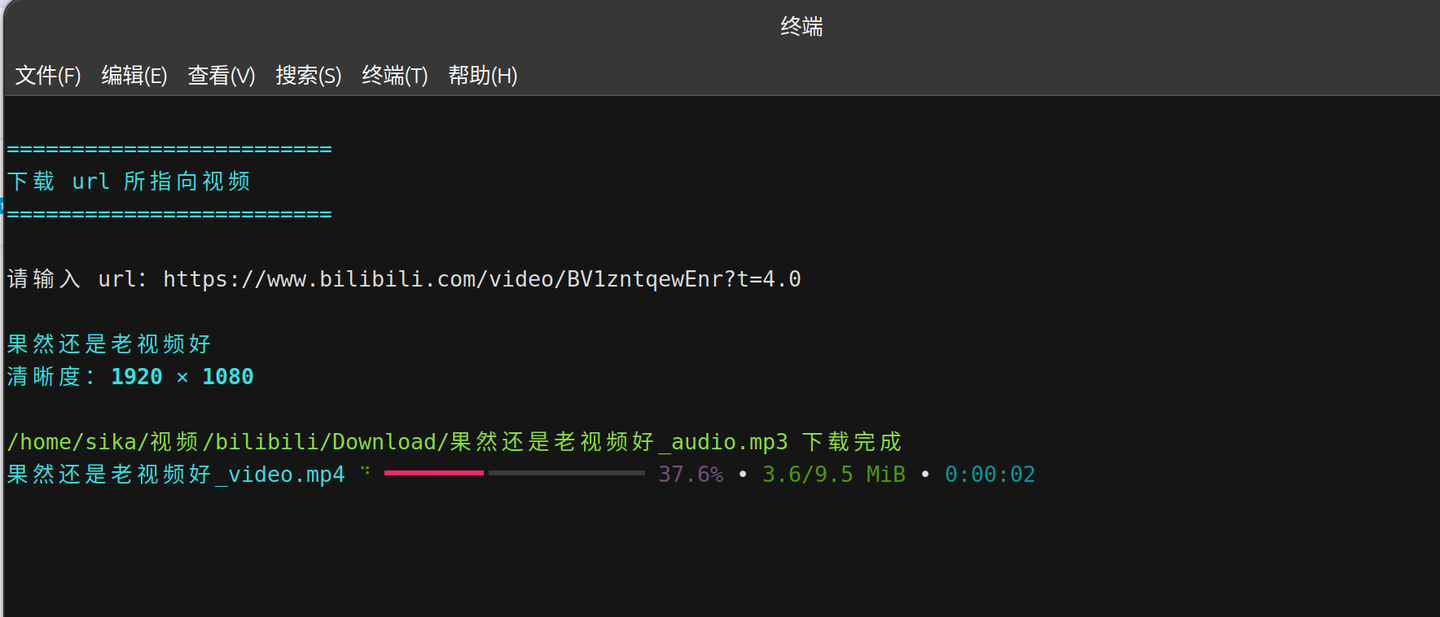Open the 编辑(E) menu
The height and width of the screenshot is (617, 1440).
[x=134, y=75]
